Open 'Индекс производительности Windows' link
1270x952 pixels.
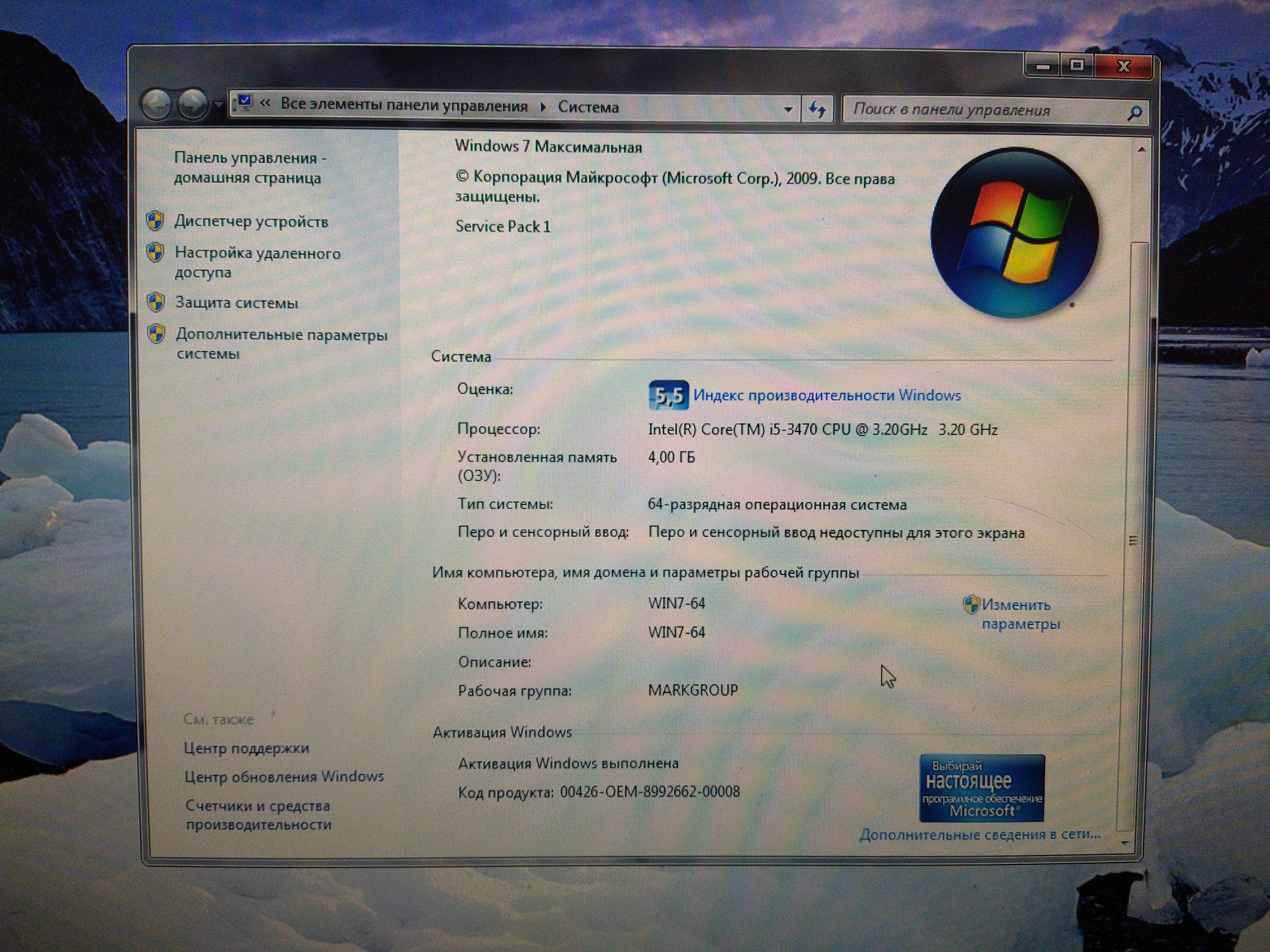[x=827, y=395]
